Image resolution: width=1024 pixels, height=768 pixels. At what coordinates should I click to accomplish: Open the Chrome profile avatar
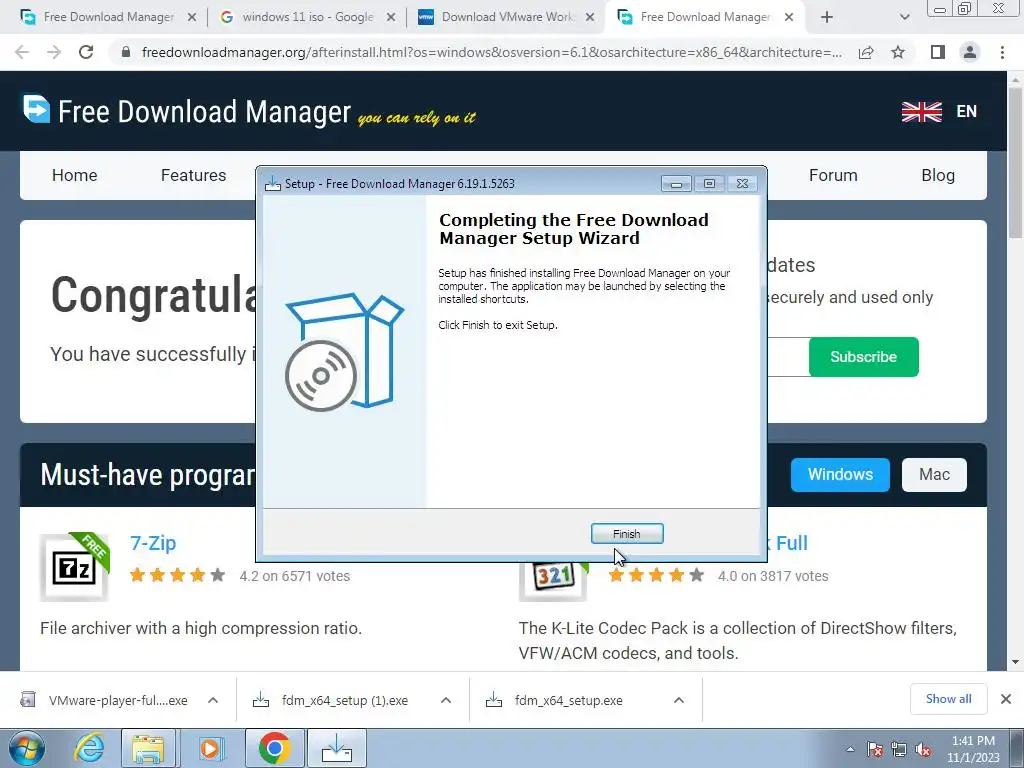970,52
